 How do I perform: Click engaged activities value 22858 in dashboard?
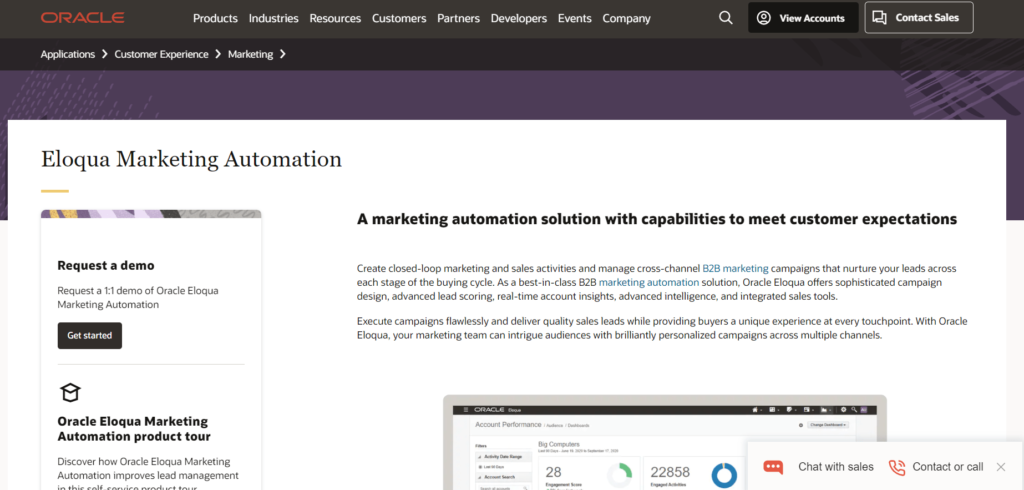click(670, 472)
